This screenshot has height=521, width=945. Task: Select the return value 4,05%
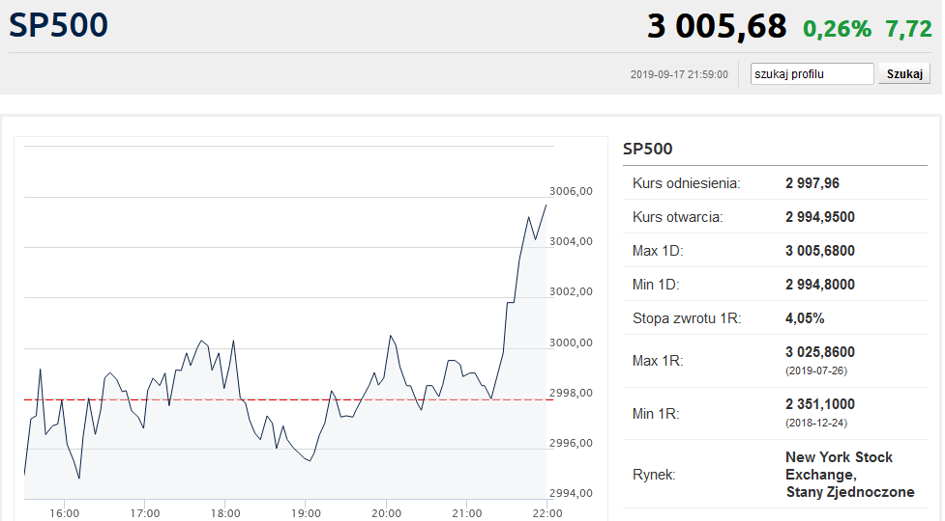click(805, 318)
